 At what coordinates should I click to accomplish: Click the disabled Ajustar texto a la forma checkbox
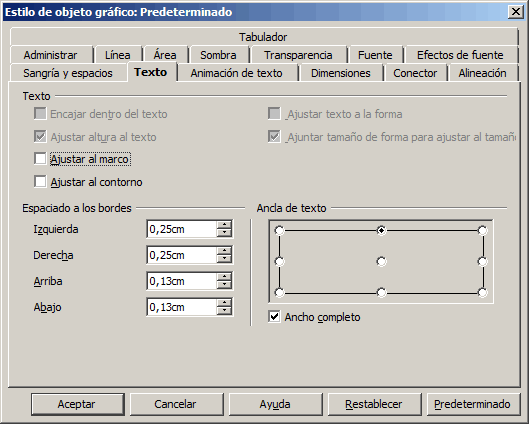[x=274, y=114]
